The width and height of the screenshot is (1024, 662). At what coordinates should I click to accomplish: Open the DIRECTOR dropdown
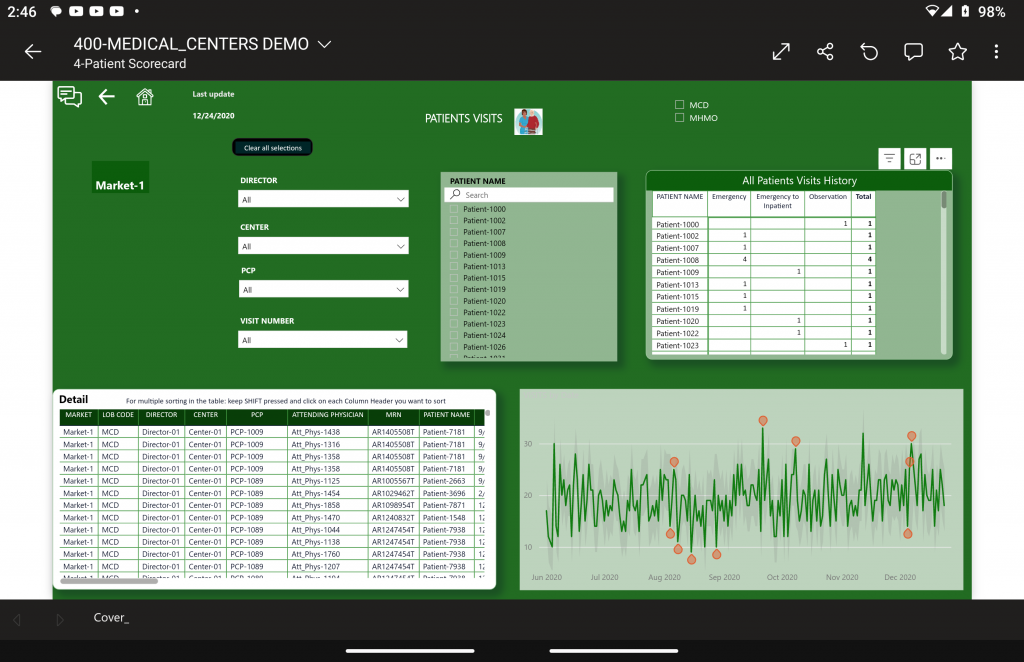tap(323, 199)
